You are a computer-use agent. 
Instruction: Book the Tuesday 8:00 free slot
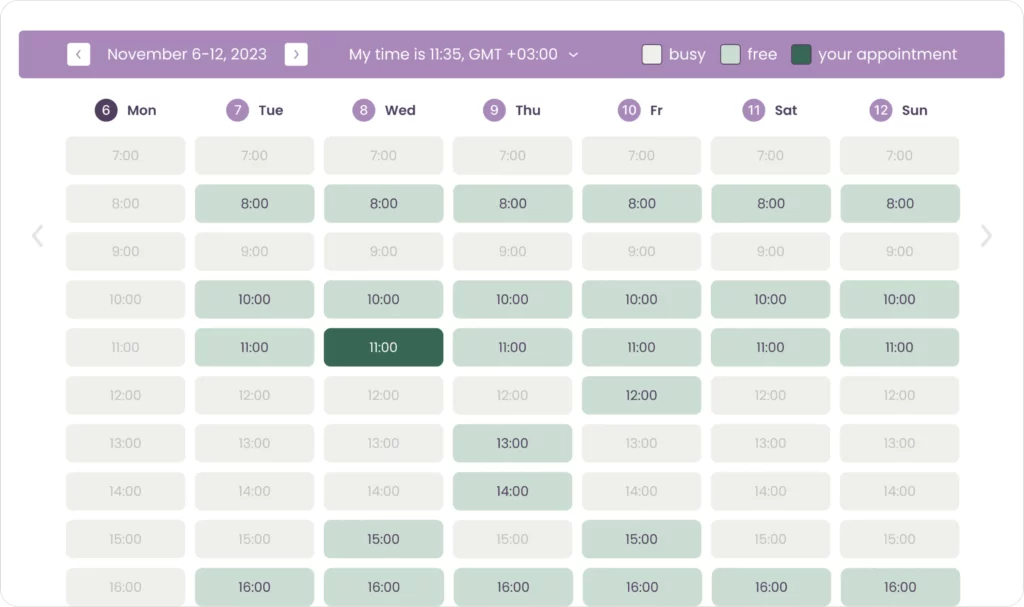(254, 203)
